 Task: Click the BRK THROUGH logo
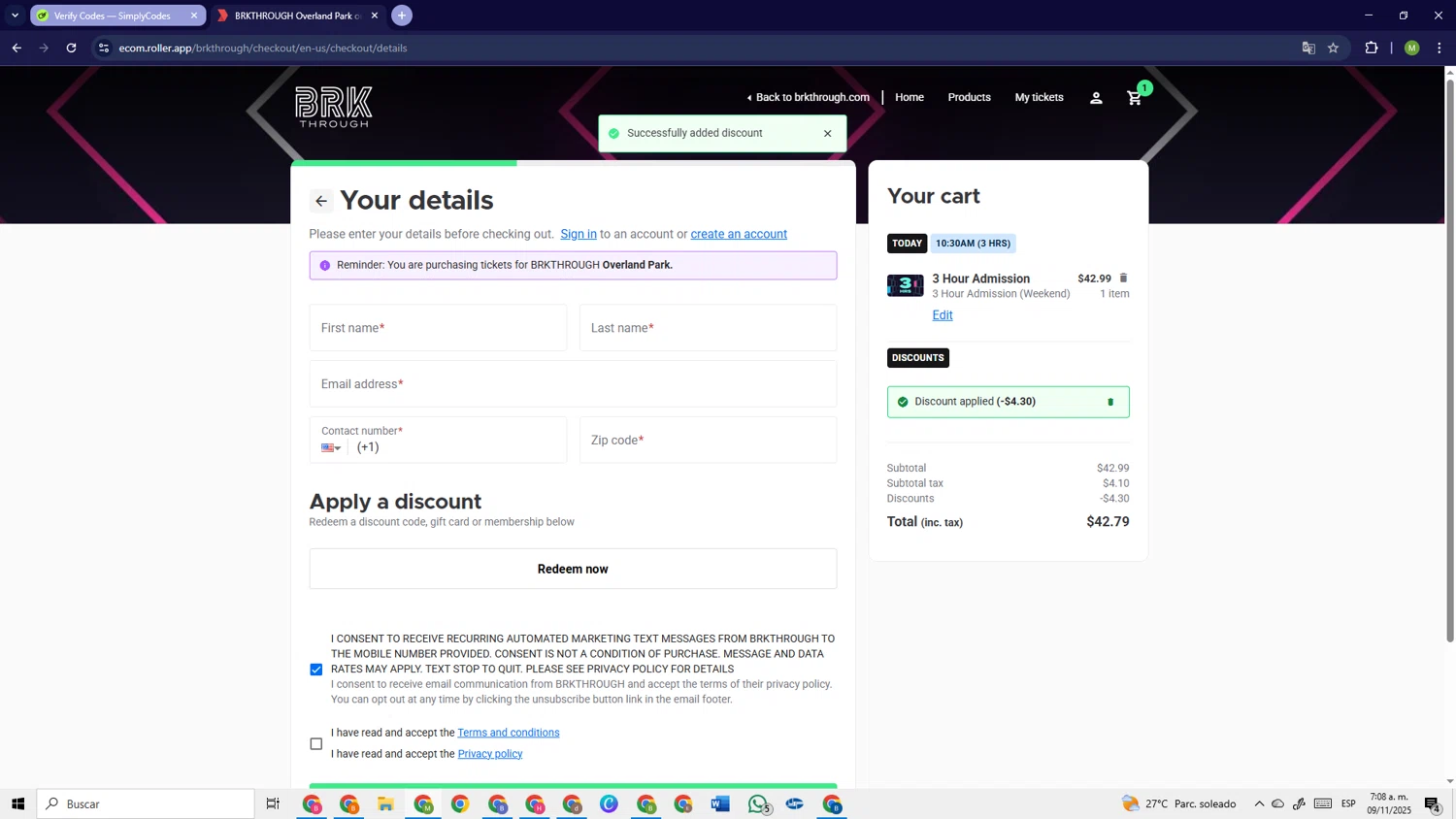coord(334,107)
